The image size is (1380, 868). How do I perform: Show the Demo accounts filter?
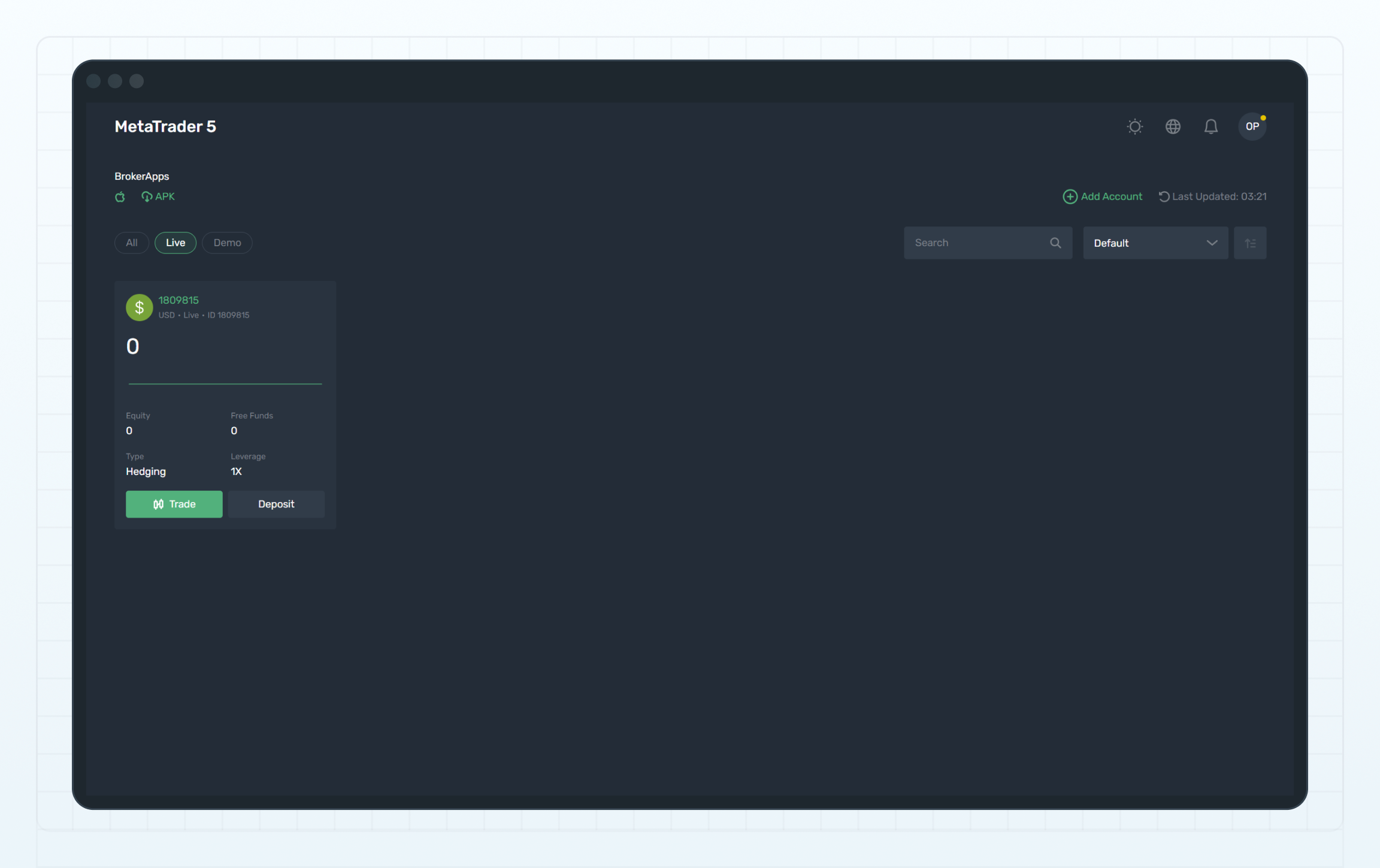coord(227,243)
